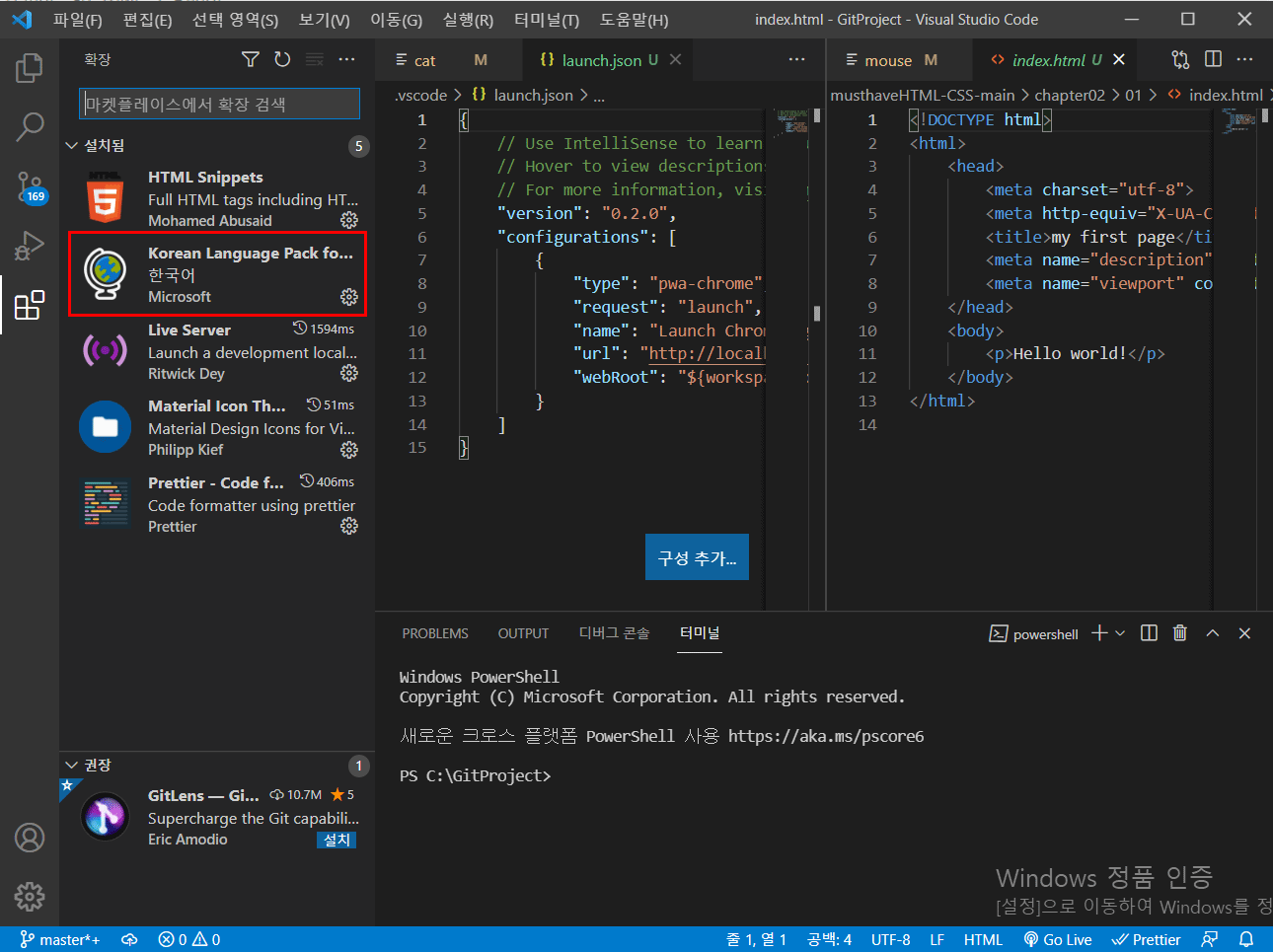Refresh the extensions list
Screen dimensions: 1273x952
[282, 59]
